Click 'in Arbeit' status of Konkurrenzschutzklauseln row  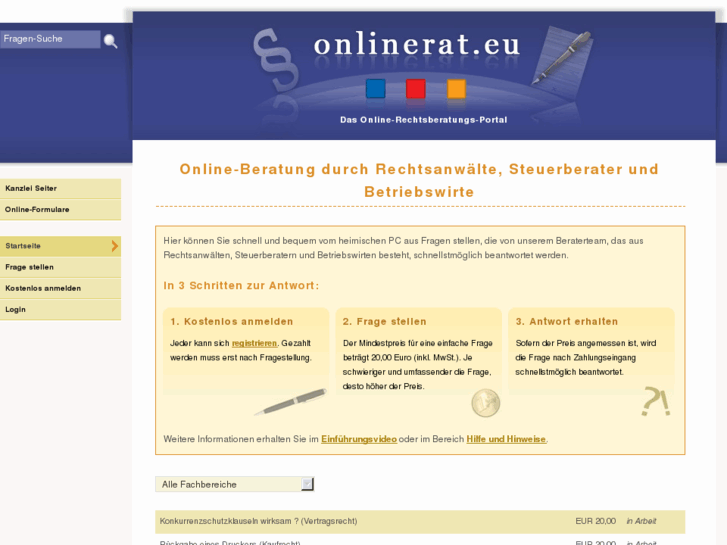(641, 521)
